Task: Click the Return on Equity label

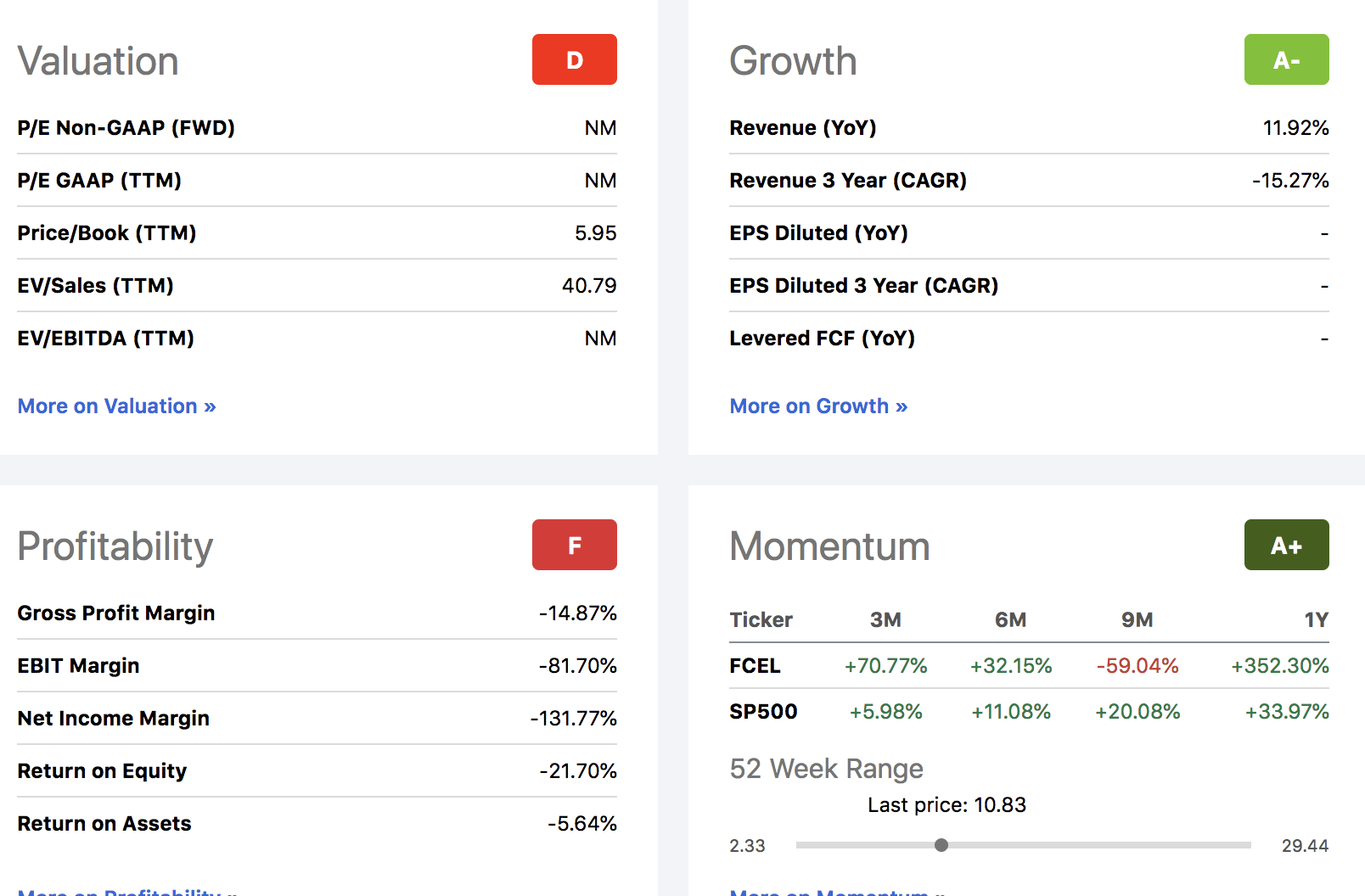Action: [102, 771]
